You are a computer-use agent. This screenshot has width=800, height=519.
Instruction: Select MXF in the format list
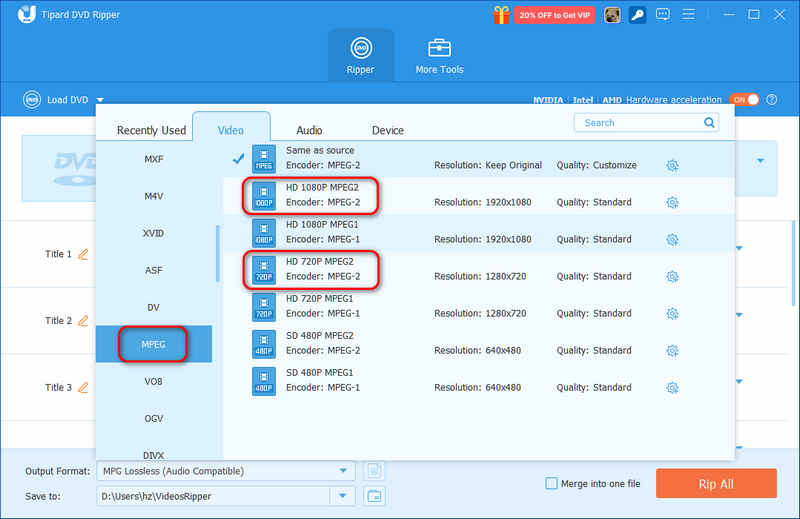pyautogui.click(x=154, y=159)
